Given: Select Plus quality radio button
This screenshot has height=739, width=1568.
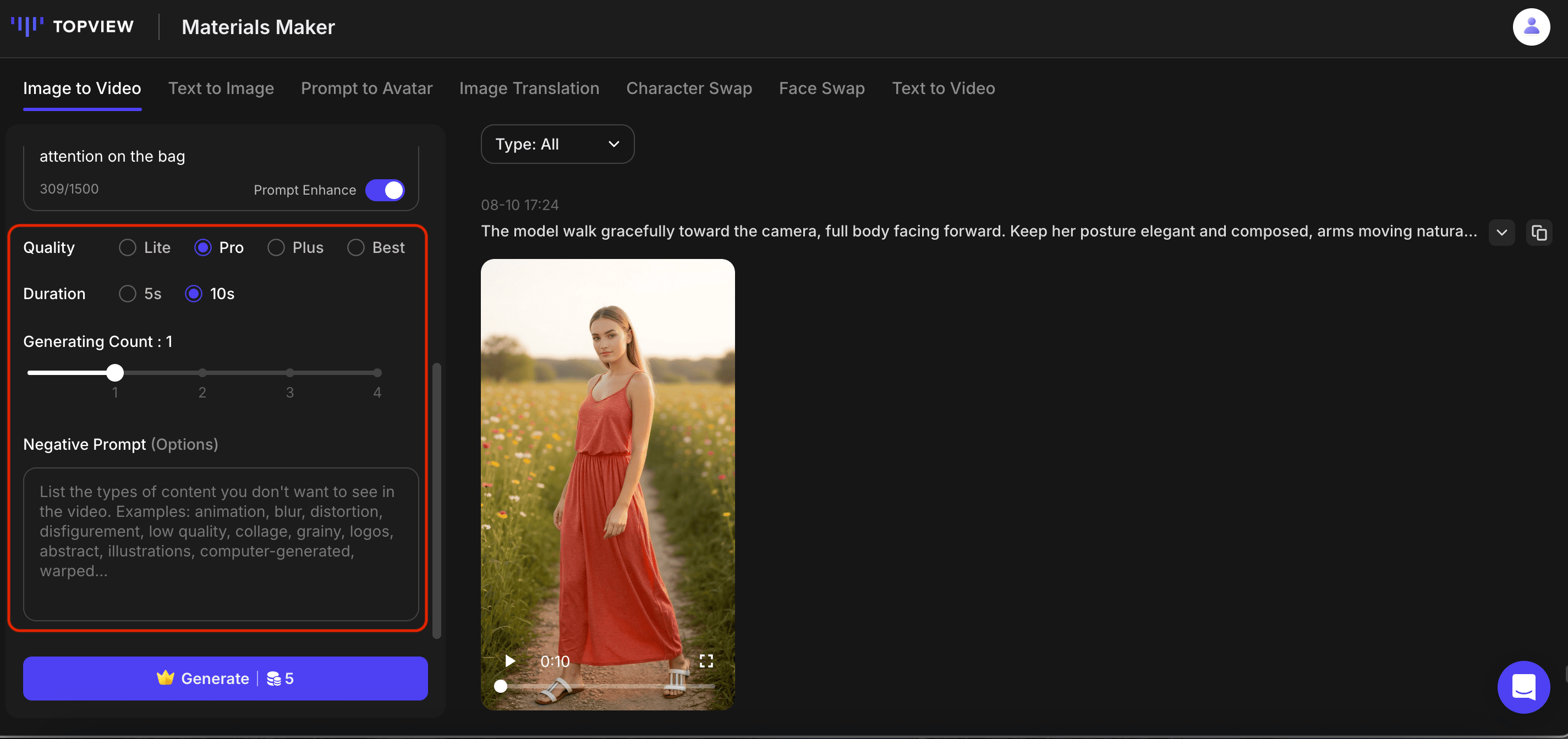Looking at the screenshot, I should [276, 247].
